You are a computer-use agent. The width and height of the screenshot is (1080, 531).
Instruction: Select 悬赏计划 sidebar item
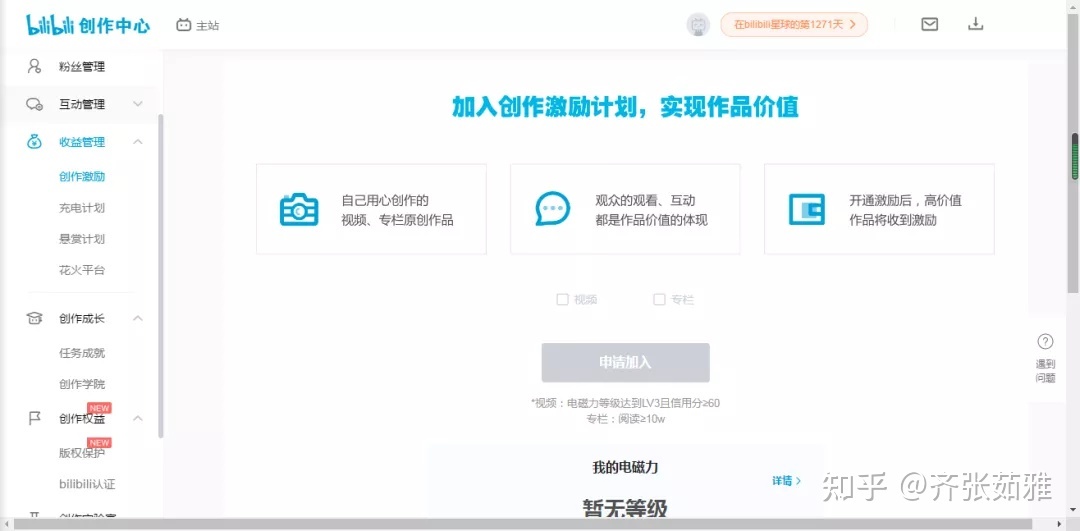tap(82, 239)
